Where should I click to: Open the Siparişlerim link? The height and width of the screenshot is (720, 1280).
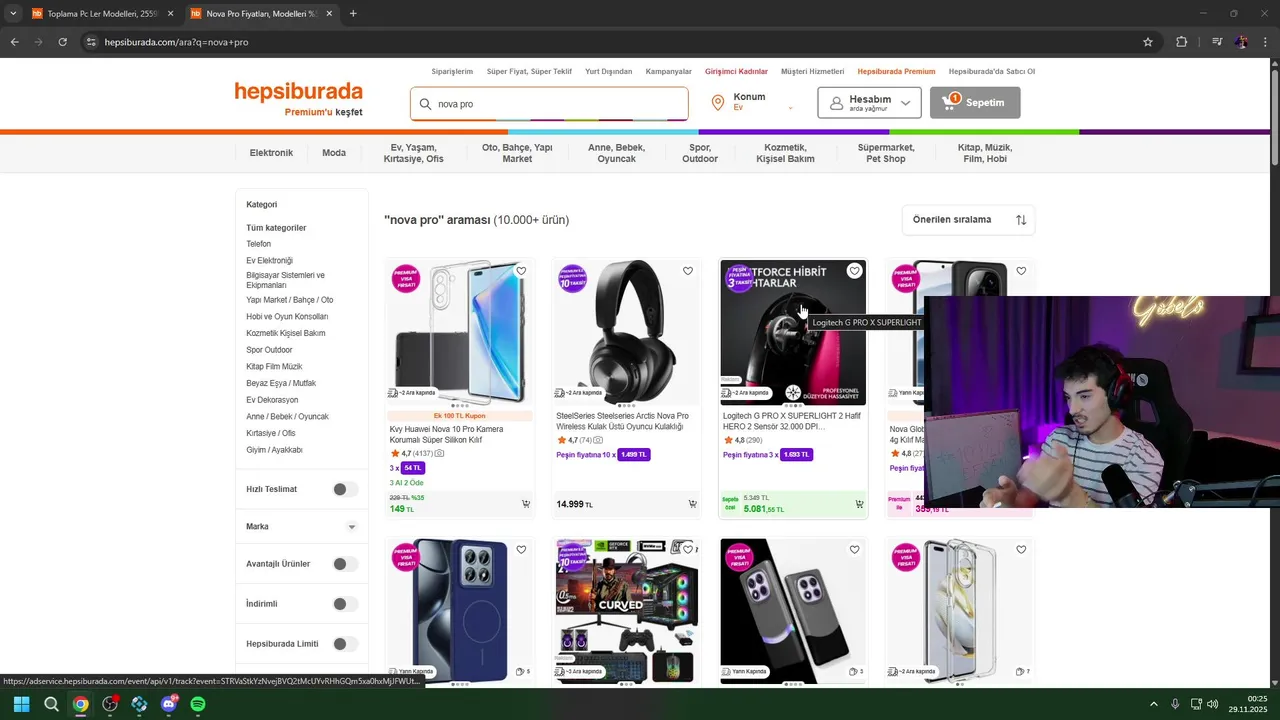tap(452, 72)
